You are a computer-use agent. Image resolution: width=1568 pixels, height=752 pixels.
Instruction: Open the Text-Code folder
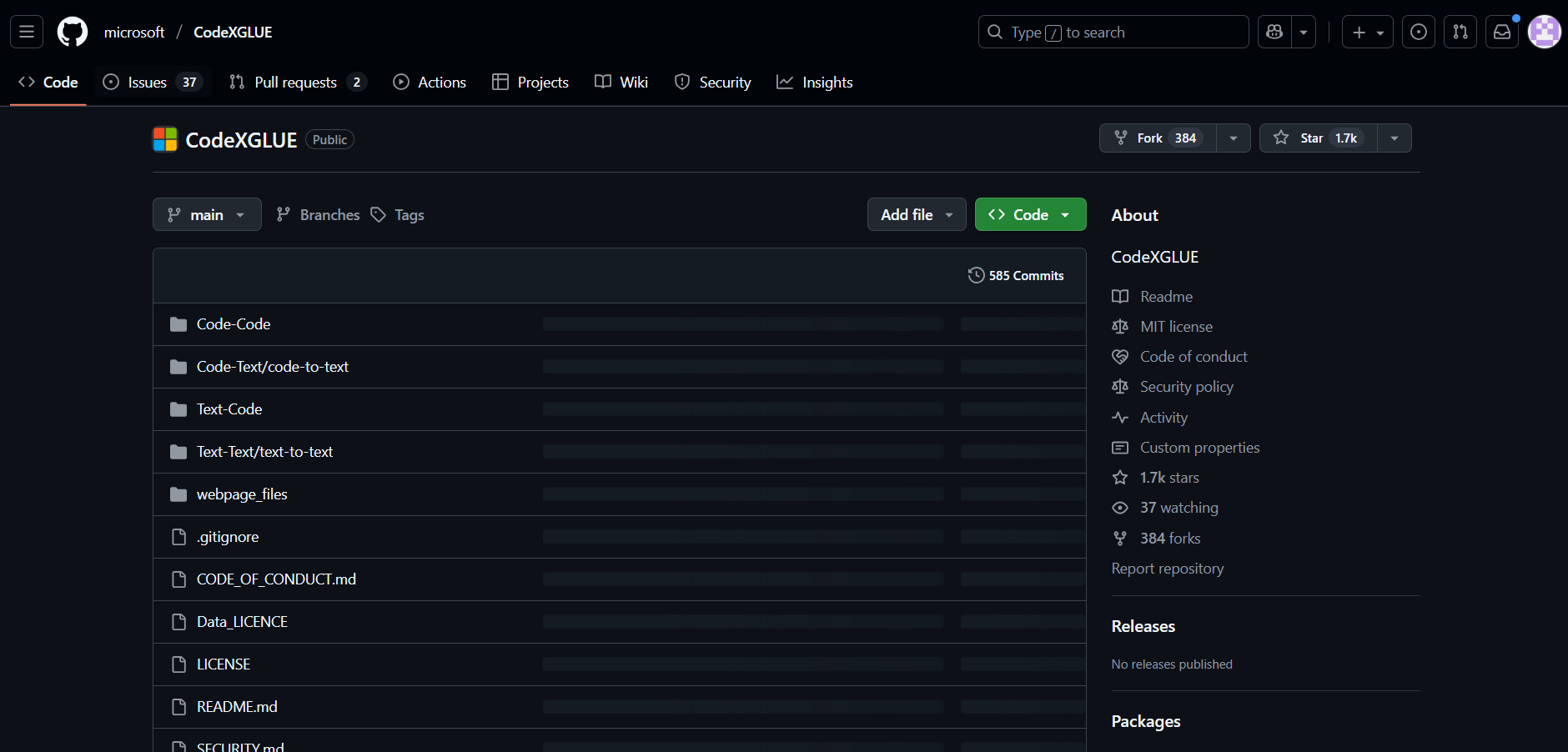229,409
